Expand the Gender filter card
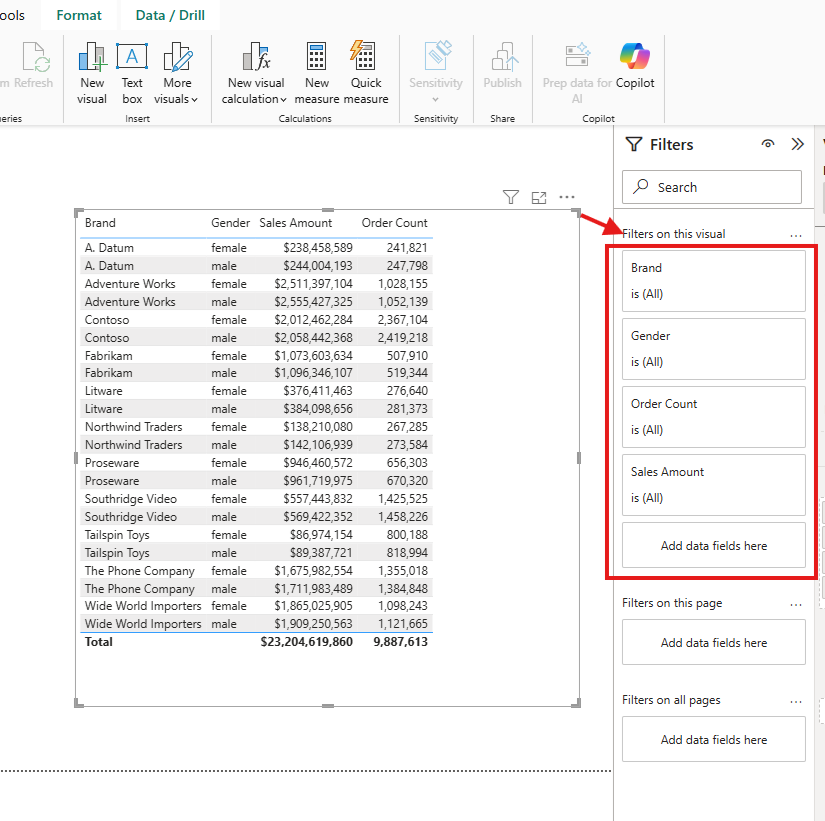Viewport: 825px width, 821px height. 714,348
